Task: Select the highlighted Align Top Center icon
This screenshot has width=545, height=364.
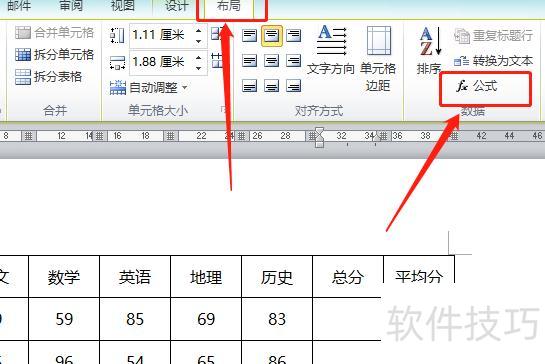Action: coord(271,35)
